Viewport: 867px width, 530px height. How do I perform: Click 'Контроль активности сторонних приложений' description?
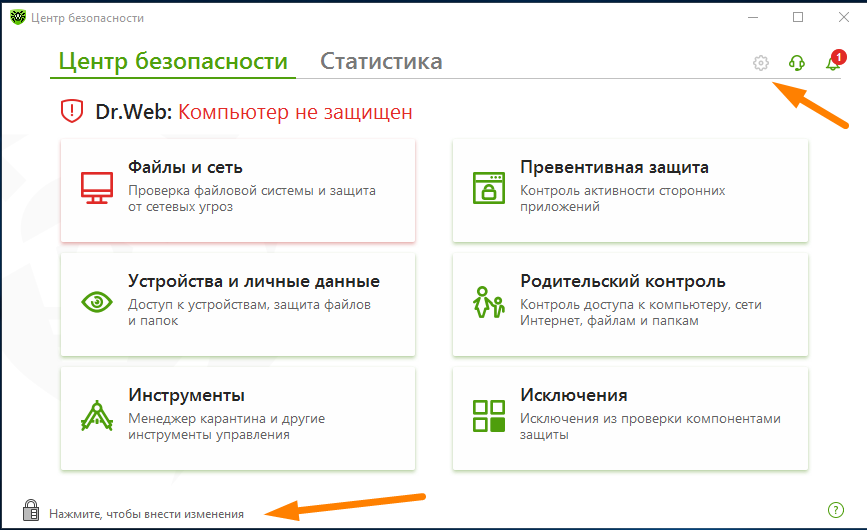[x=623, y=198]
